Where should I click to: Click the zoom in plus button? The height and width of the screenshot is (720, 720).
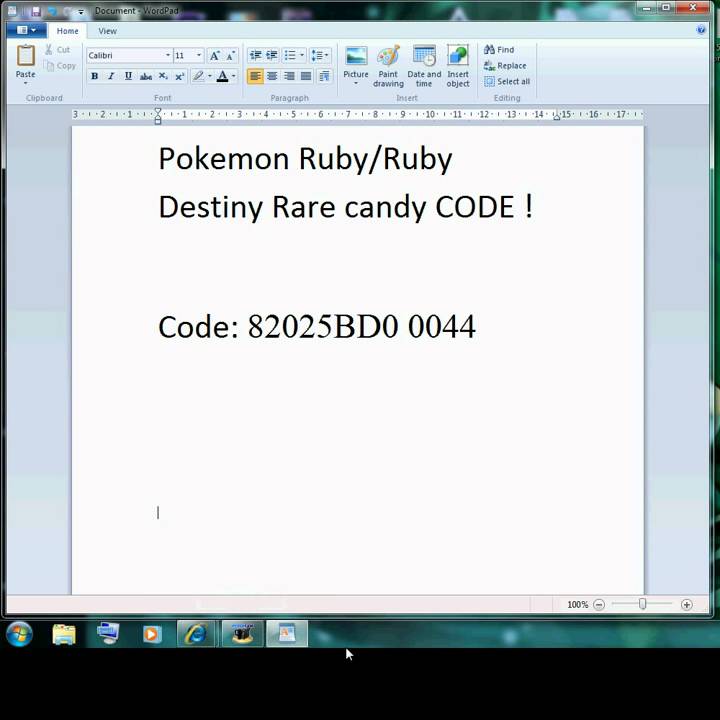(686, 605)
